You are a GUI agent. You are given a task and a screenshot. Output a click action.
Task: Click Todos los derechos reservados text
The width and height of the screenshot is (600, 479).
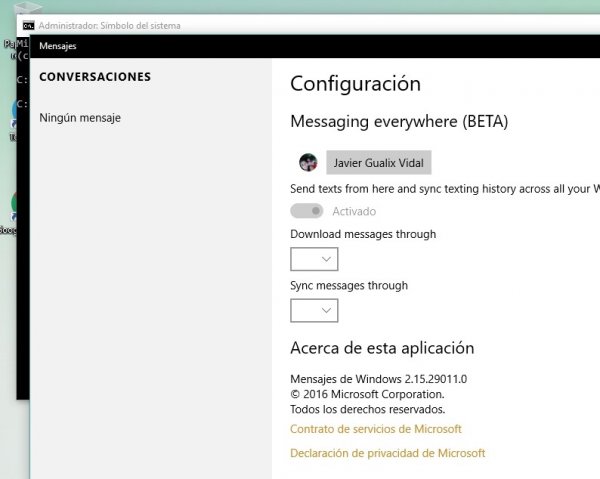(x=368, y=409)
